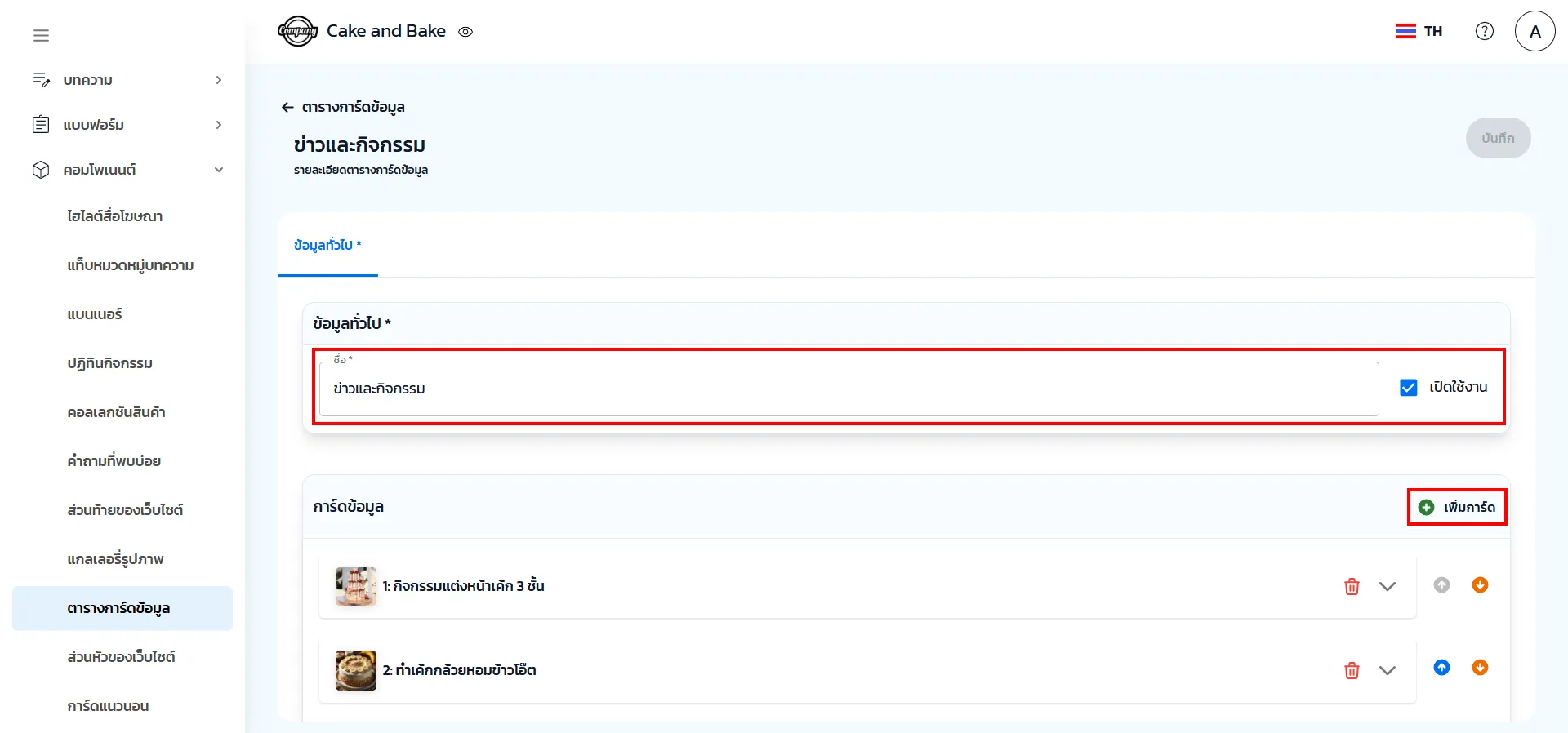Click the ชื่อ name input field

tap(848, 389)
